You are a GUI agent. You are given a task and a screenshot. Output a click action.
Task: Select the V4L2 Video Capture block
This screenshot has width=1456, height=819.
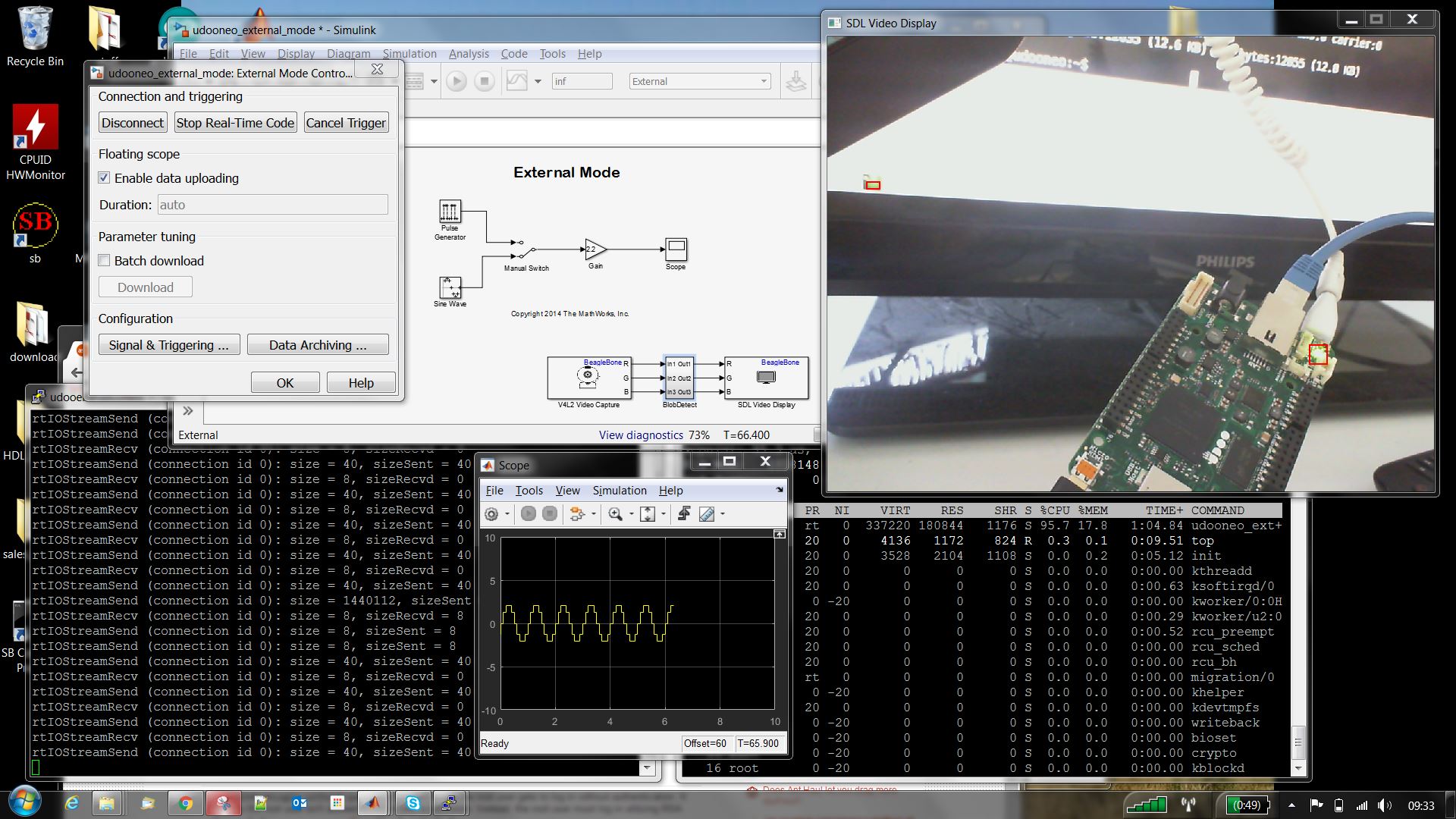point(589,378)
